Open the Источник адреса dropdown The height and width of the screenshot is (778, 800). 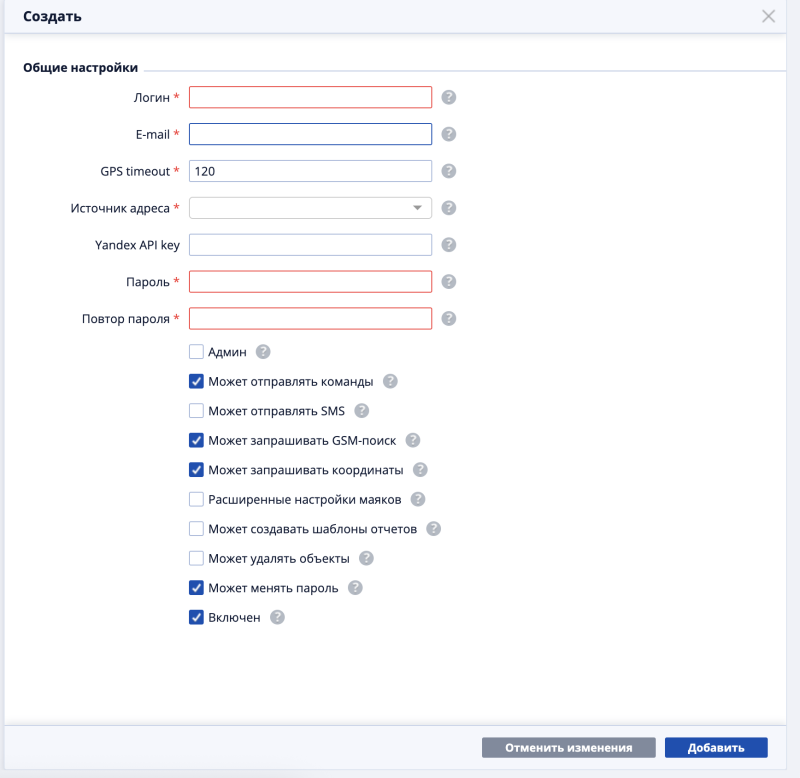[x=310, y=208]
